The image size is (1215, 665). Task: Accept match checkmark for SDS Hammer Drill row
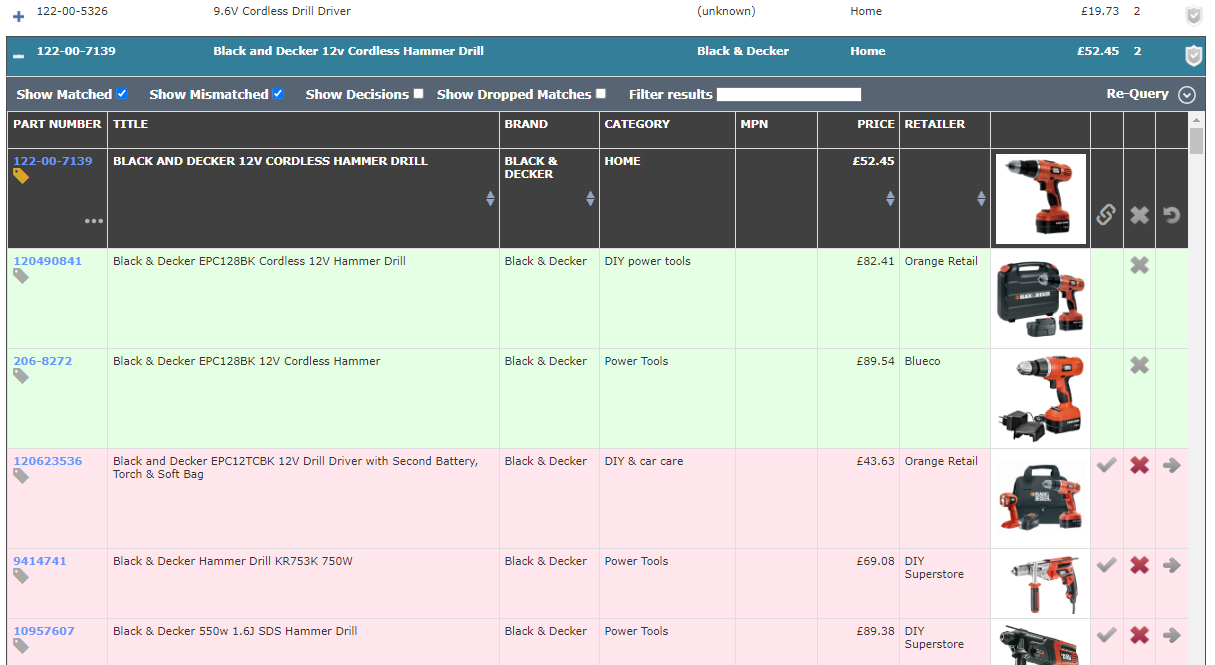[1106, 635]
